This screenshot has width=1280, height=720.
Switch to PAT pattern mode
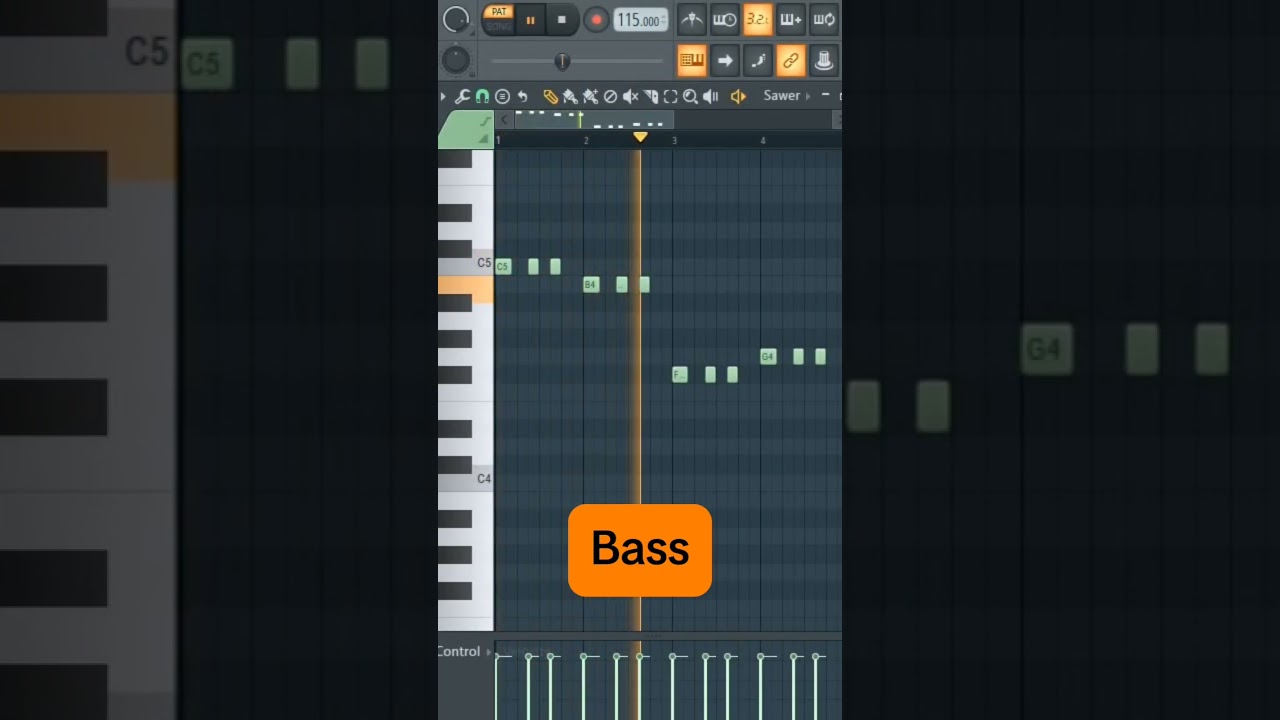(x=498, y=12)
